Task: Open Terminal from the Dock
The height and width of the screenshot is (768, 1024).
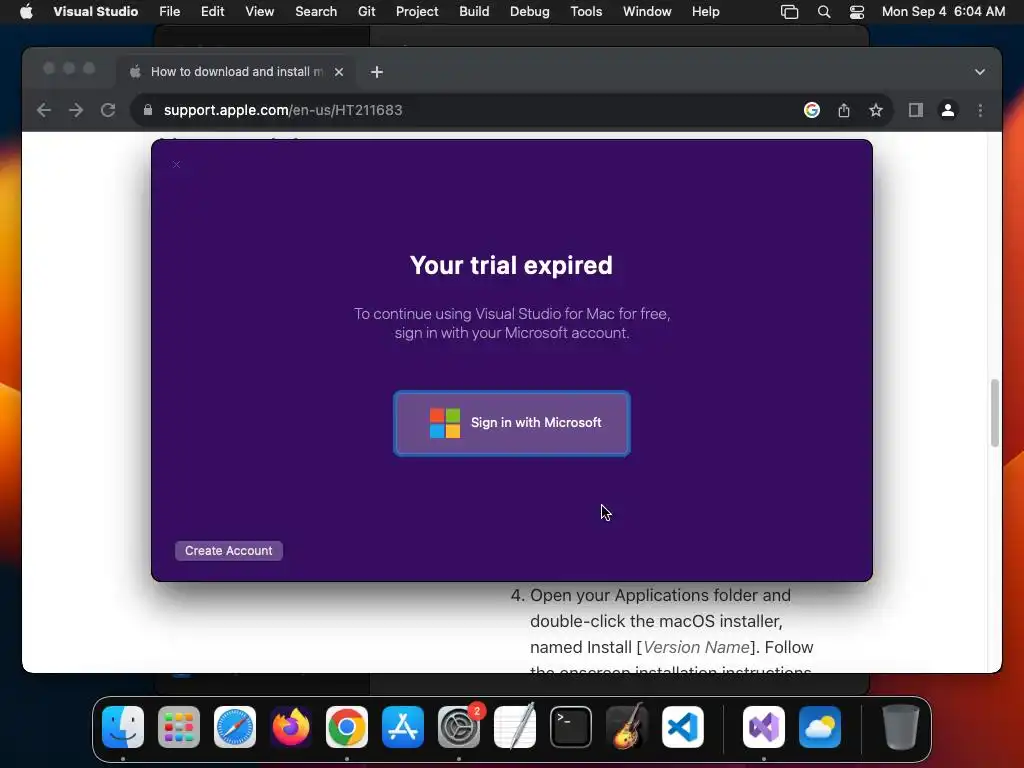Action: coord(571,727)
